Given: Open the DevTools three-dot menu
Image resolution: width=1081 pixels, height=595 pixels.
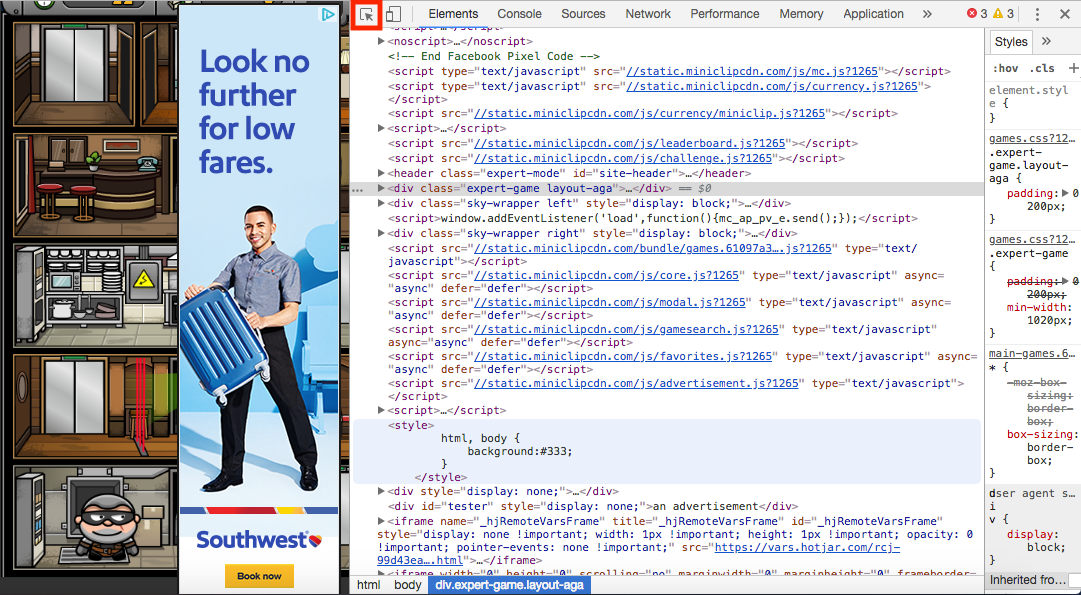Looking at the screenshot, I should pos(1037,14).
